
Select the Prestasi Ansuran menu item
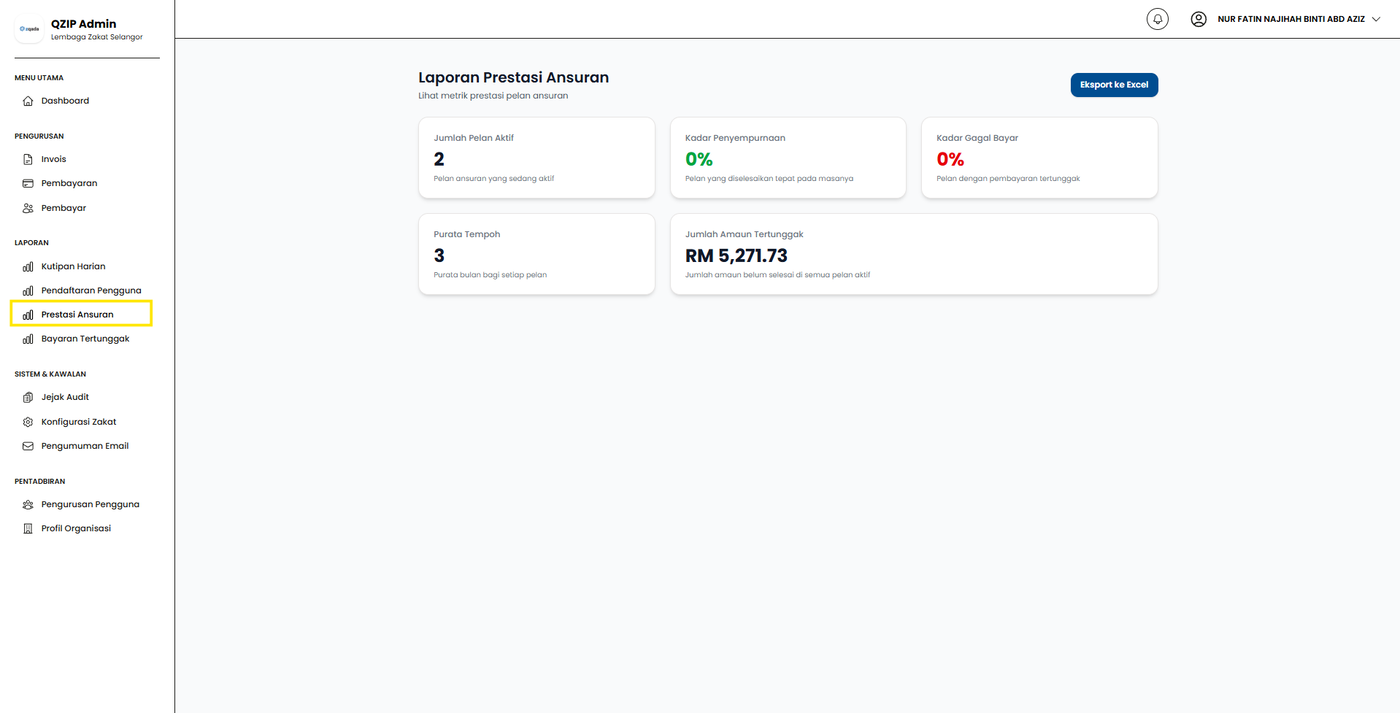tap(77, 315)
